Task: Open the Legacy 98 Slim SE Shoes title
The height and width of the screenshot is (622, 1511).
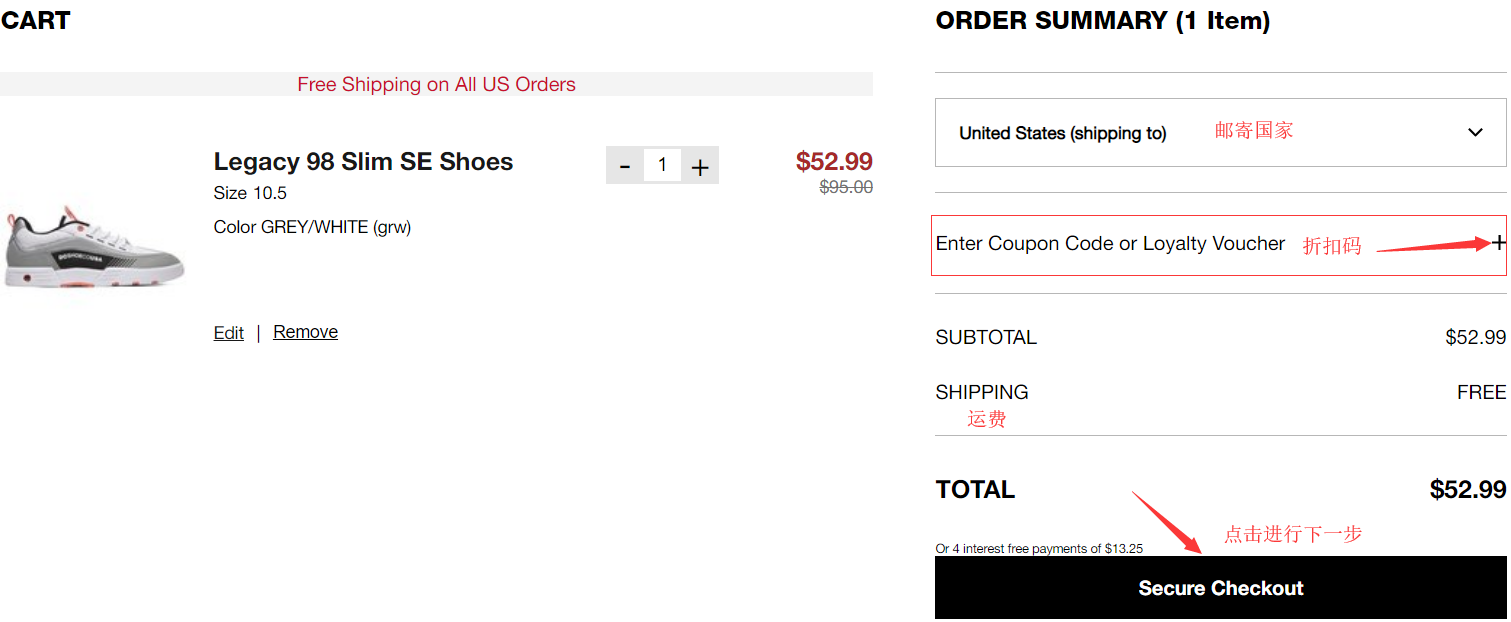Action: (x=363, y=162)
